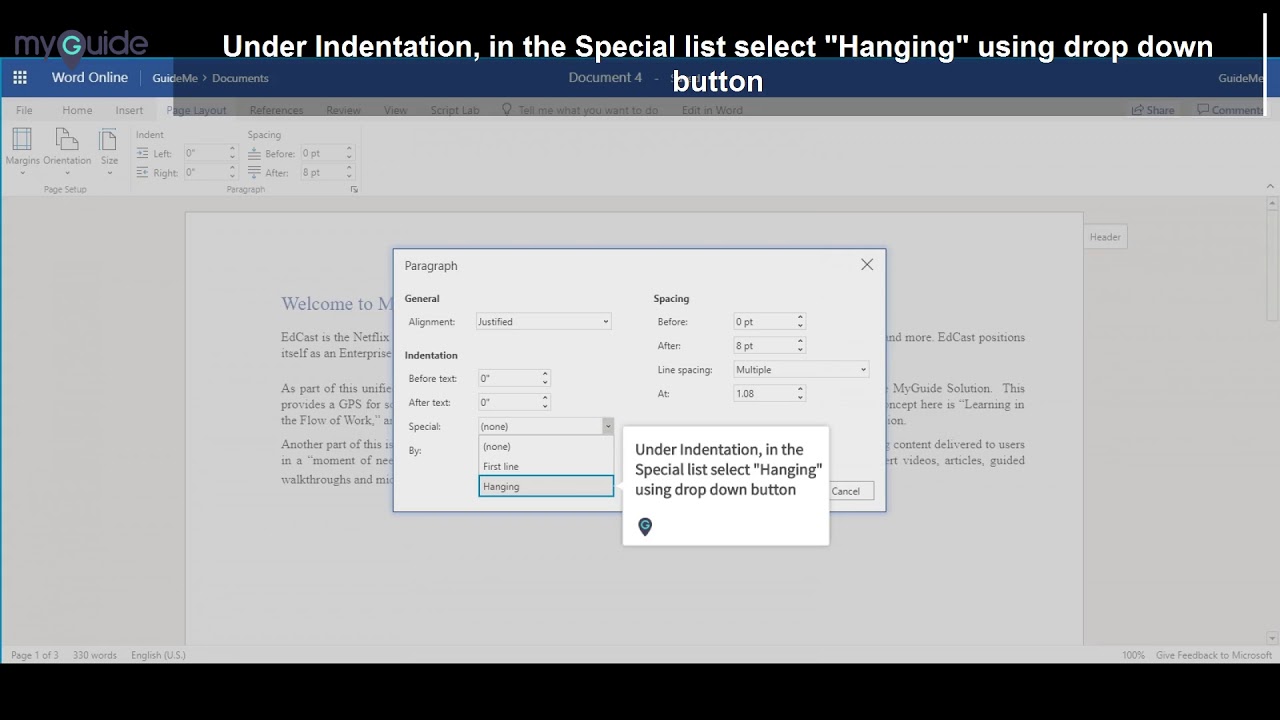Click dialog Spacing After field showing 8 pt
The width and height of the screenshot is (1280, 720).
click(764, 346)
